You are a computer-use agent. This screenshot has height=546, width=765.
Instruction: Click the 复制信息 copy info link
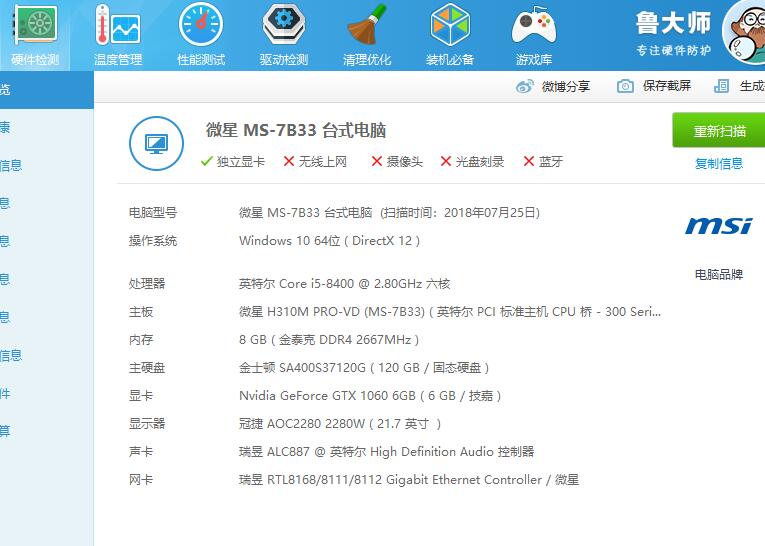719,163
